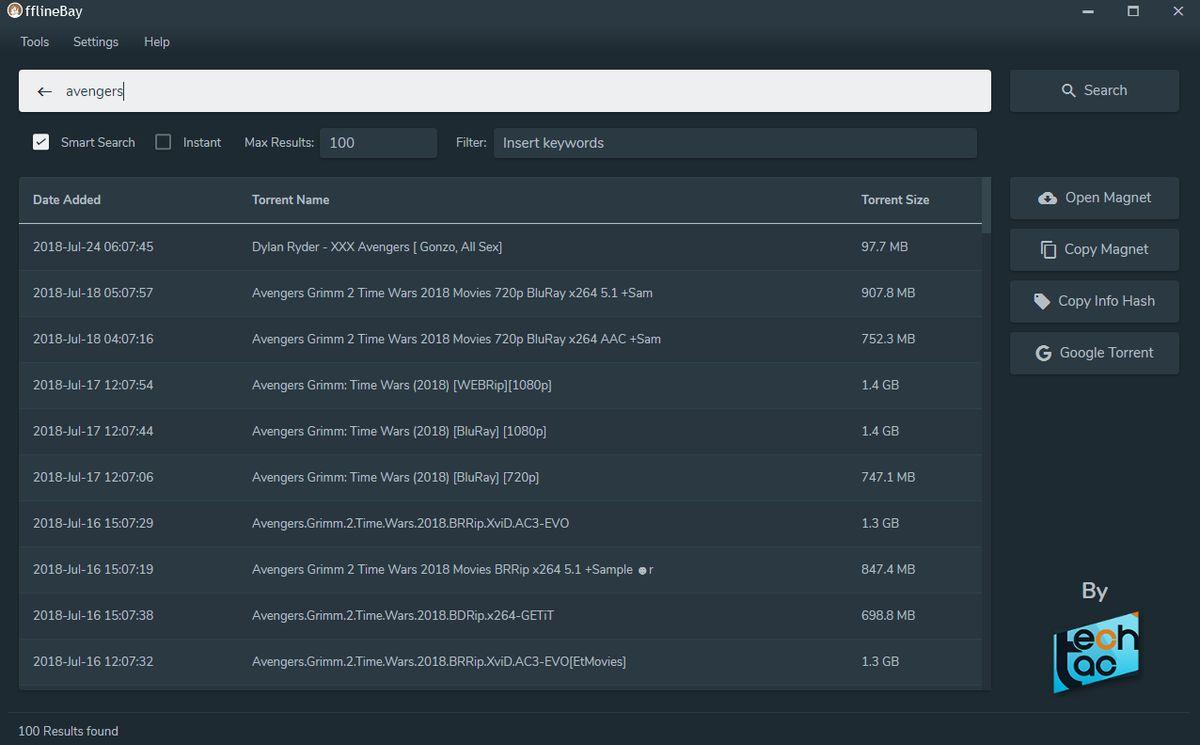Click inside the avengers search field
1200x745 pixels.
point(505,91)
